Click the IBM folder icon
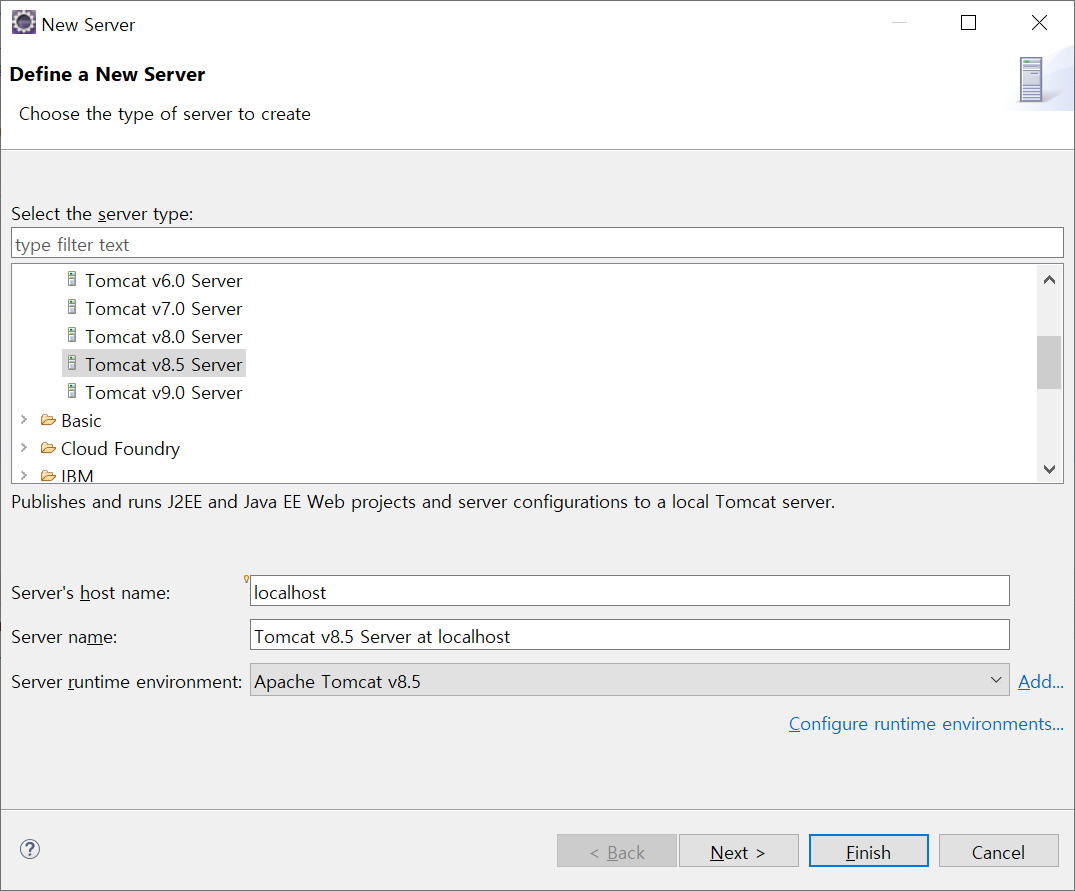 pos(48,475)
